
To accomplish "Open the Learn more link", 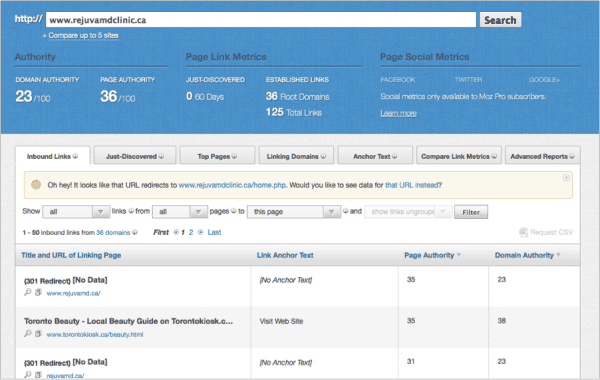I will tap(398, 113).
